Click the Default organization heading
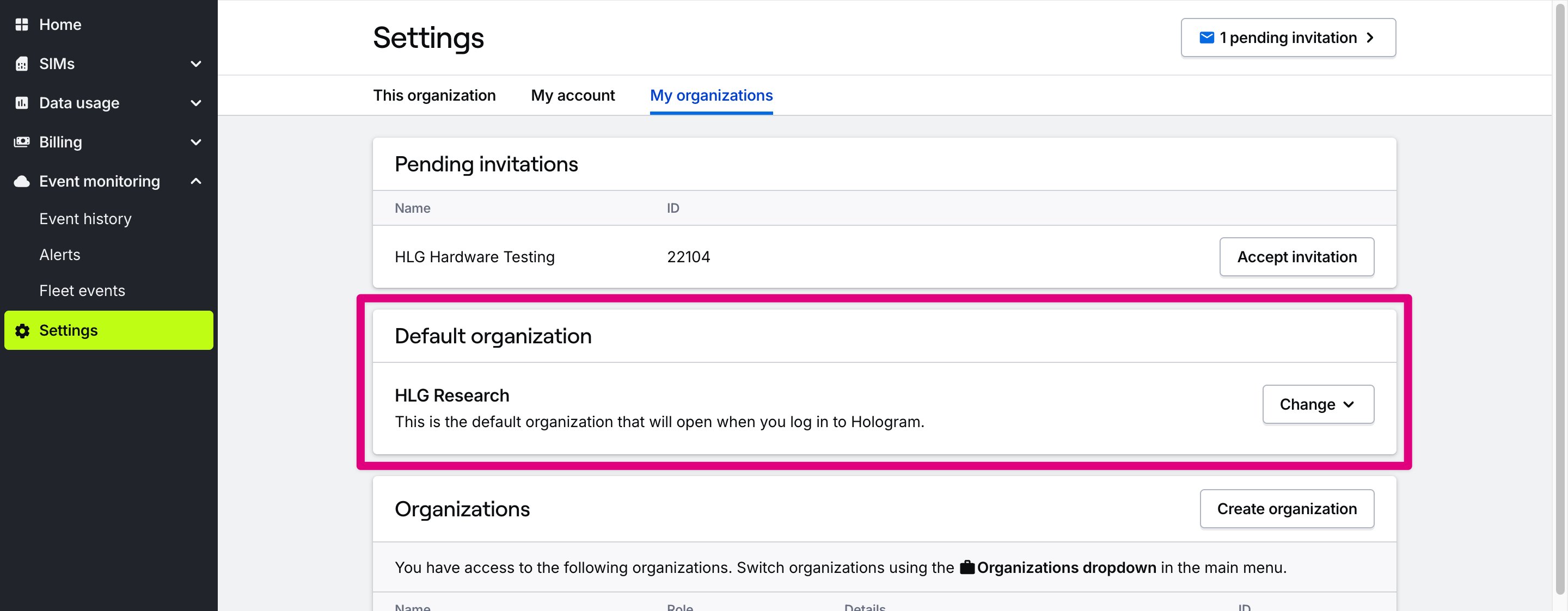Screen dimensions: 1568x611 pyautogui.click(x=492, y=336)
